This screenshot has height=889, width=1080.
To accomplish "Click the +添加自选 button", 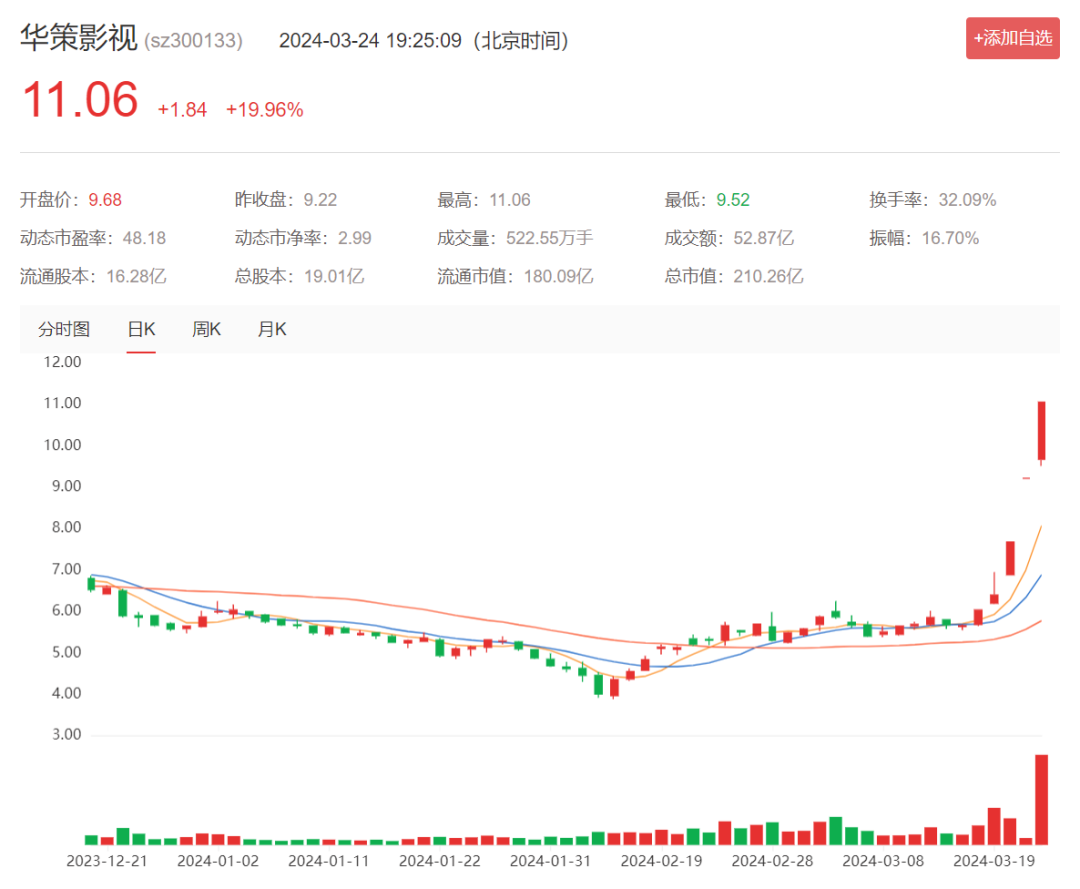I will pyautogui.click(x=1012, y=38).
